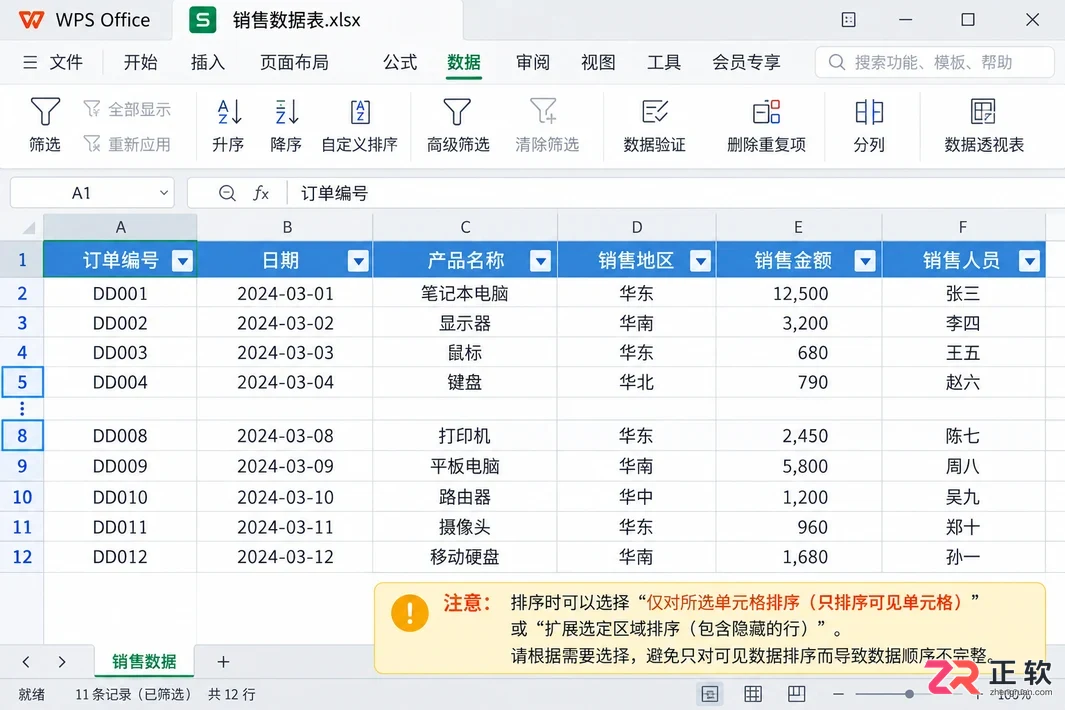Select the 数据 ribbon tab
Screen dimensions: 1065x710
(x=464, y=63)
